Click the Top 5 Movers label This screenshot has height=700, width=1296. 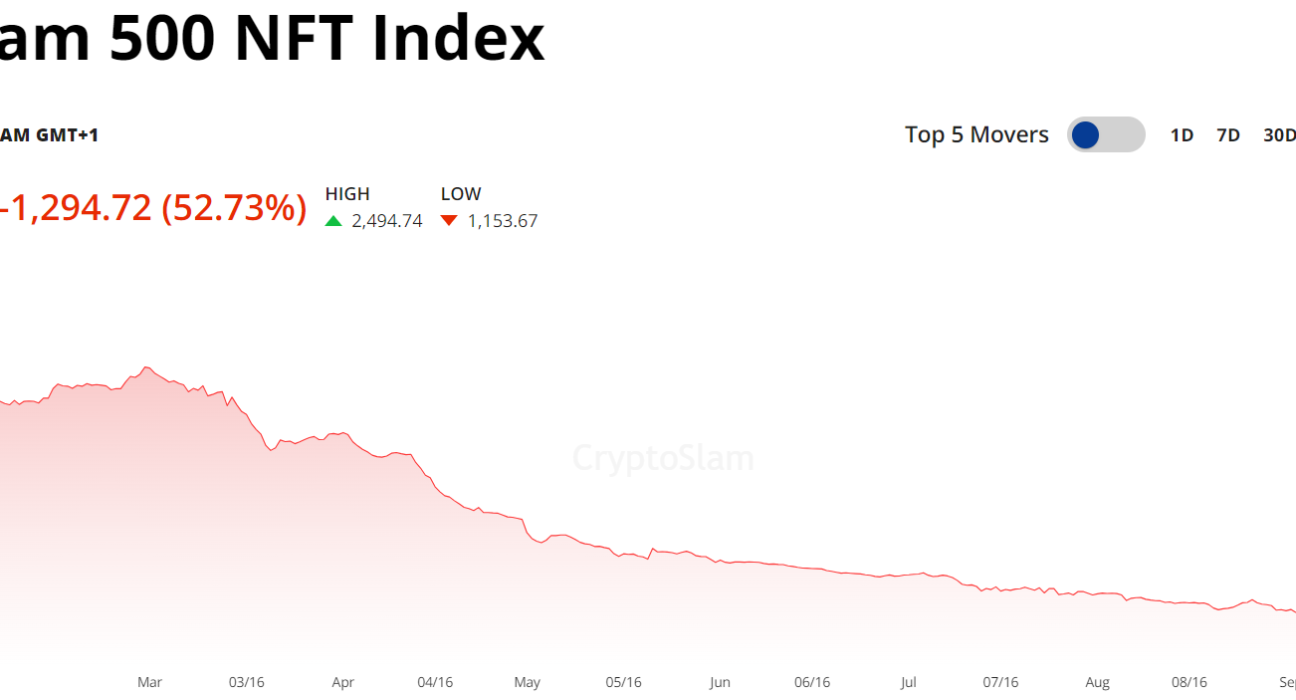tap(976, 135)
